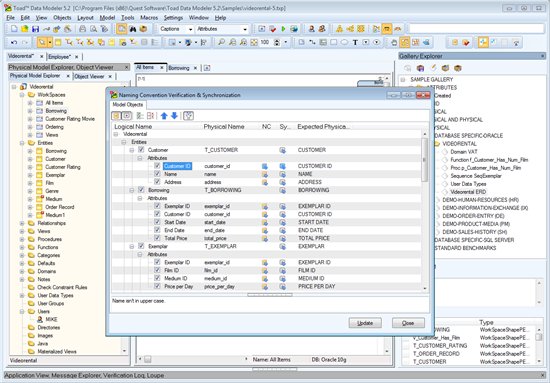
Task: Open the Attributes dropdown in toolbar
Action: (245, 29)
